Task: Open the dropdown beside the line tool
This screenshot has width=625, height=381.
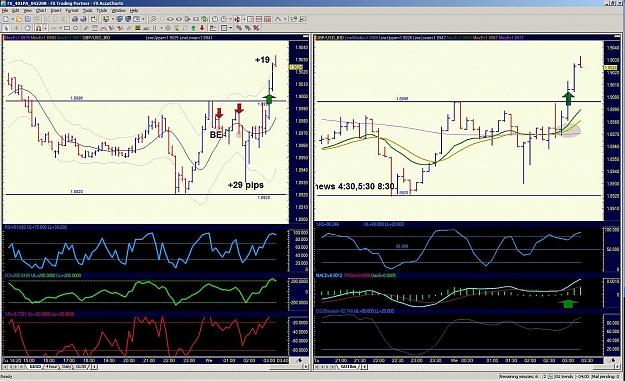Action: (x=61, y=28)
